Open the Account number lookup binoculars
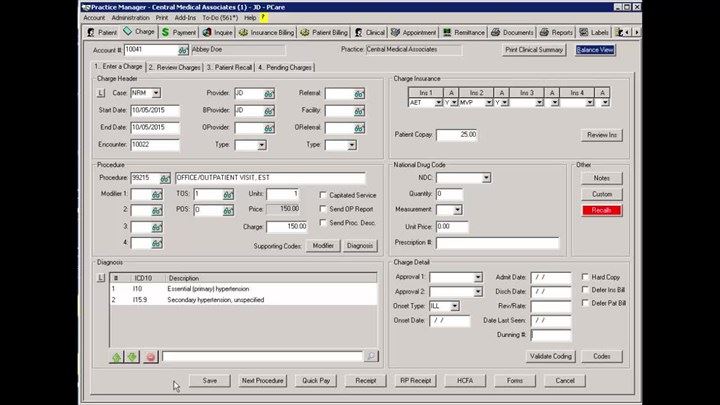Viewport: 720px width, 405px height. 183,50
